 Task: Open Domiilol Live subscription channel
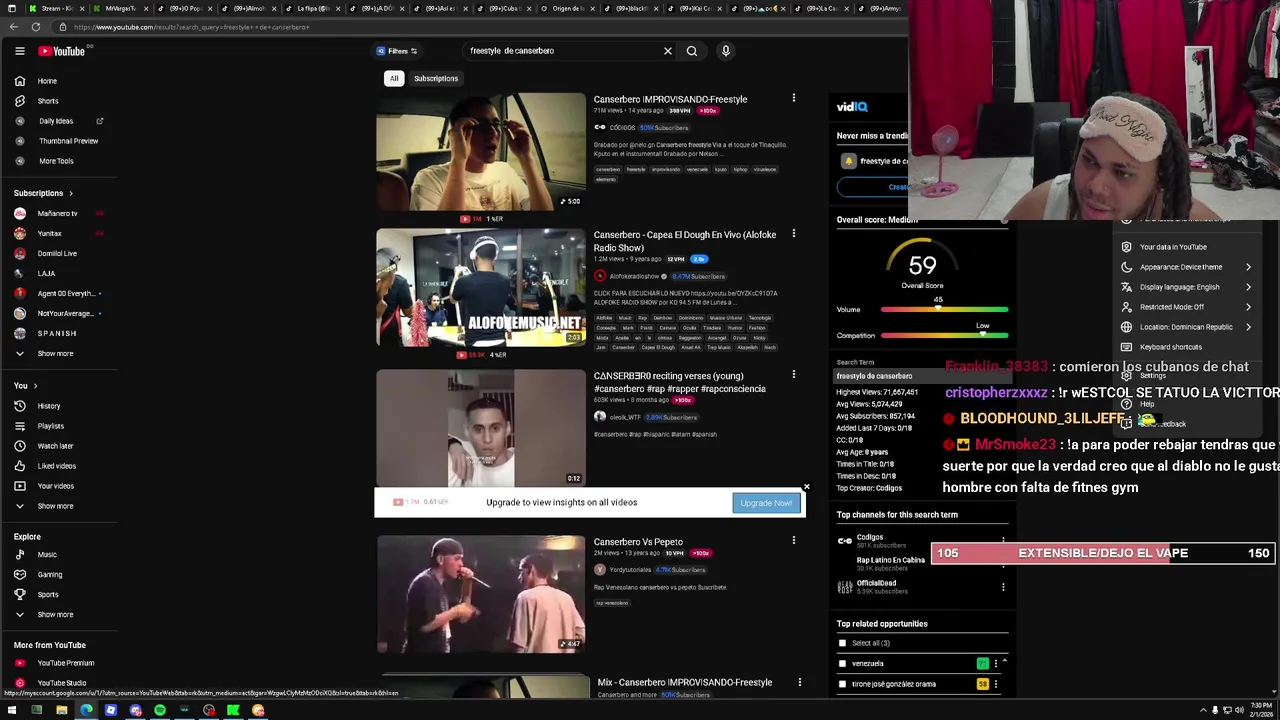coord(57,253)
